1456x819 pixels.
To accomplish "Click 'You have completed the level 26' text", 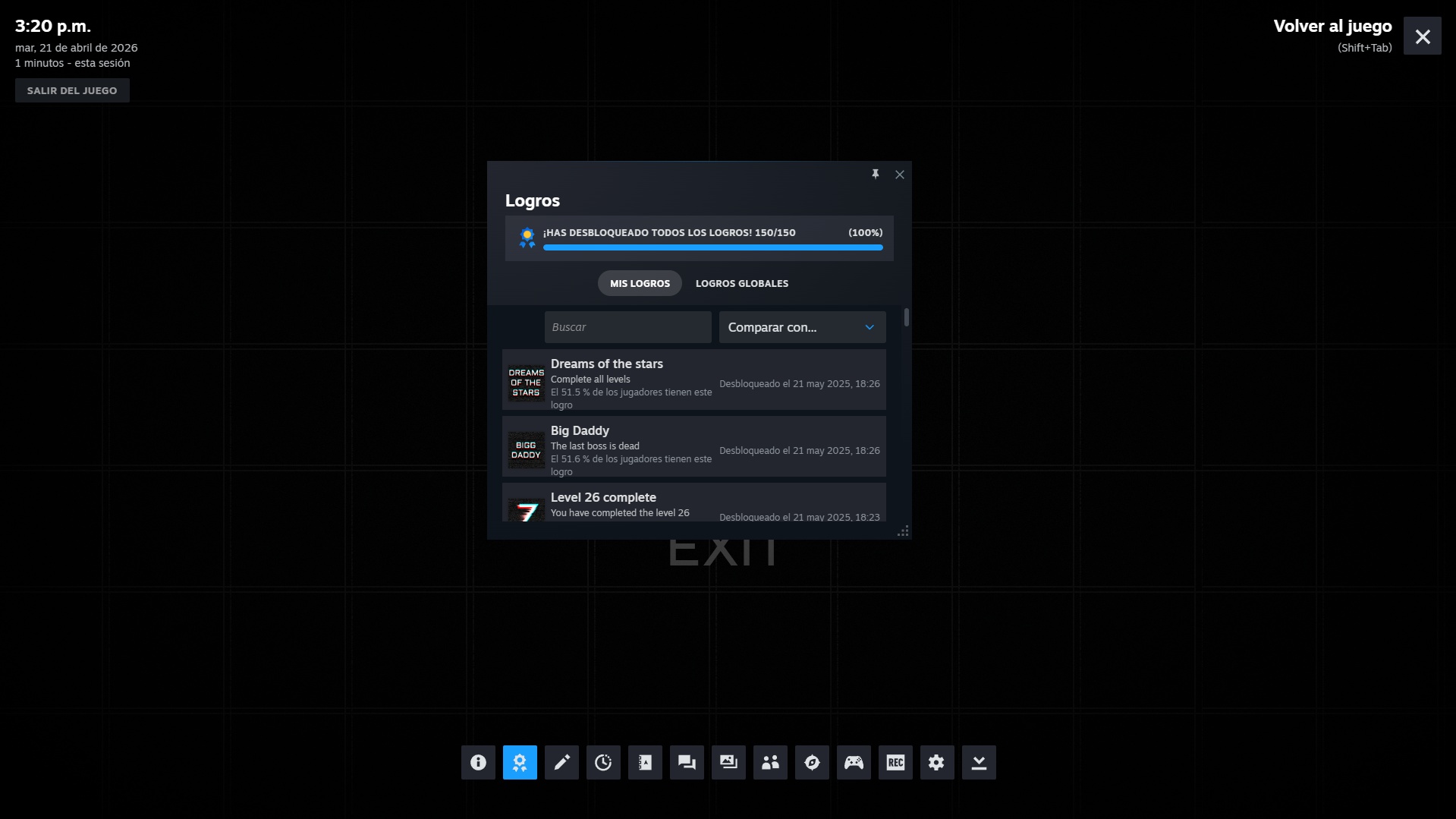I will click(620, 513).
